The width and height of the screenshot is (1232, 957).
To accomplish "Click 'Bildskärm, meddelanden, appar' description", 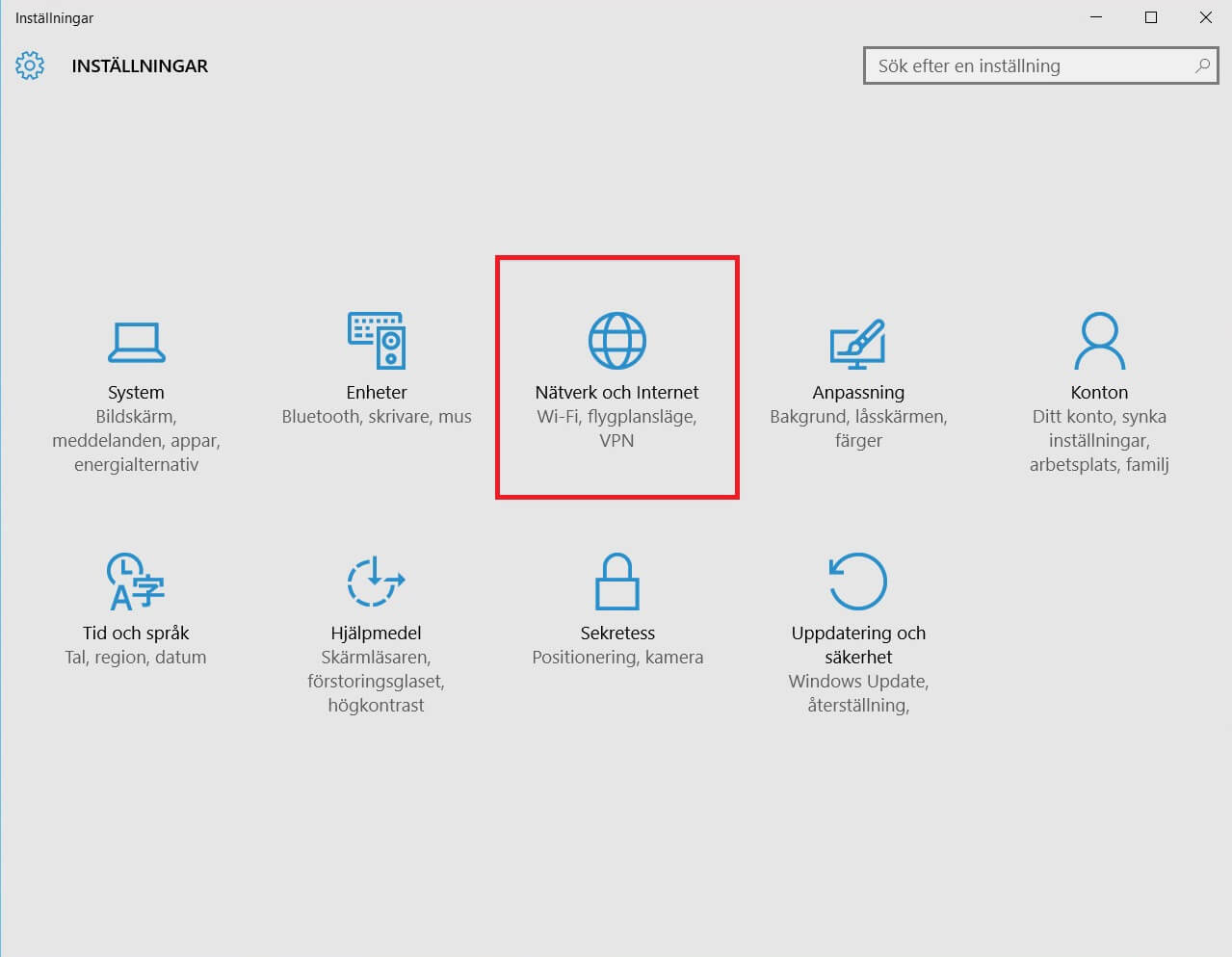I will click(x=136, y=440).
